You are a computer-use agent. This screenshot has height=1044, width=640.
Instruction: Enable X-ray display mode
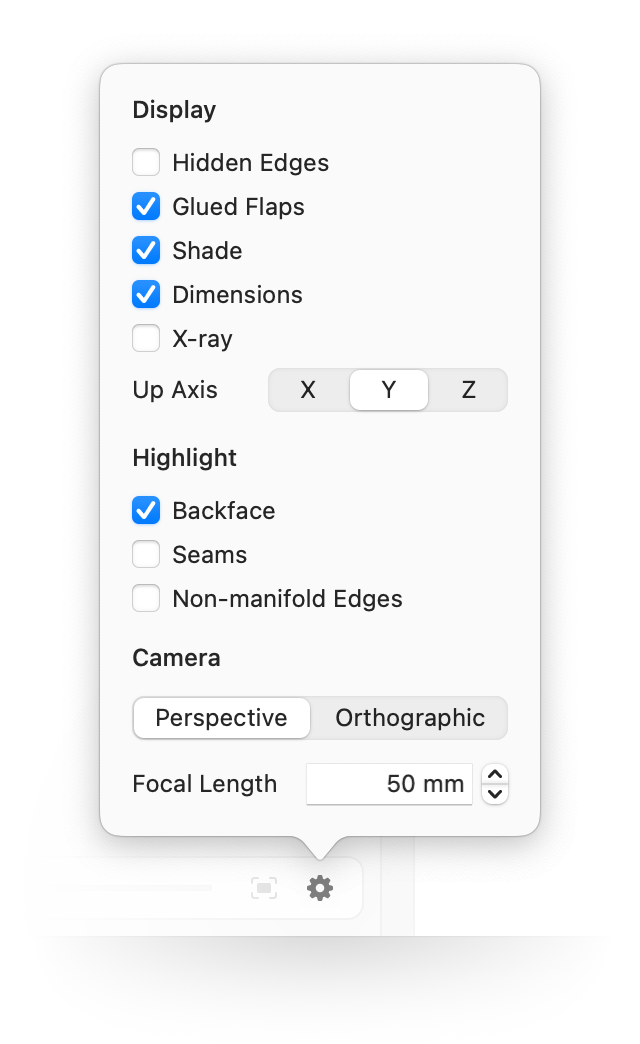pyautogui.click(x=146, y=339)
